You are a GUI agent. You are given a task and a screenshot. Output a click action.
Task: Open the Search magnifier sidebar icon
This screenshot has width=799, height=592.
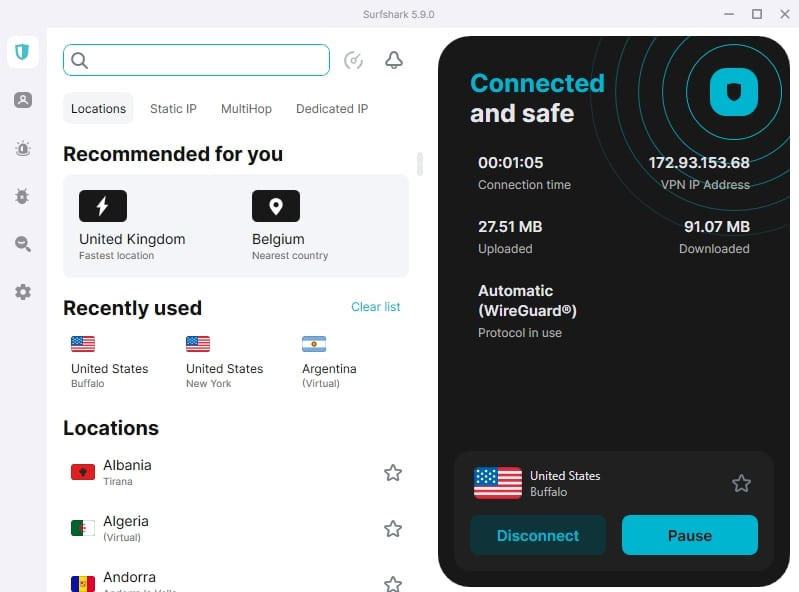[x=22, y=244]
